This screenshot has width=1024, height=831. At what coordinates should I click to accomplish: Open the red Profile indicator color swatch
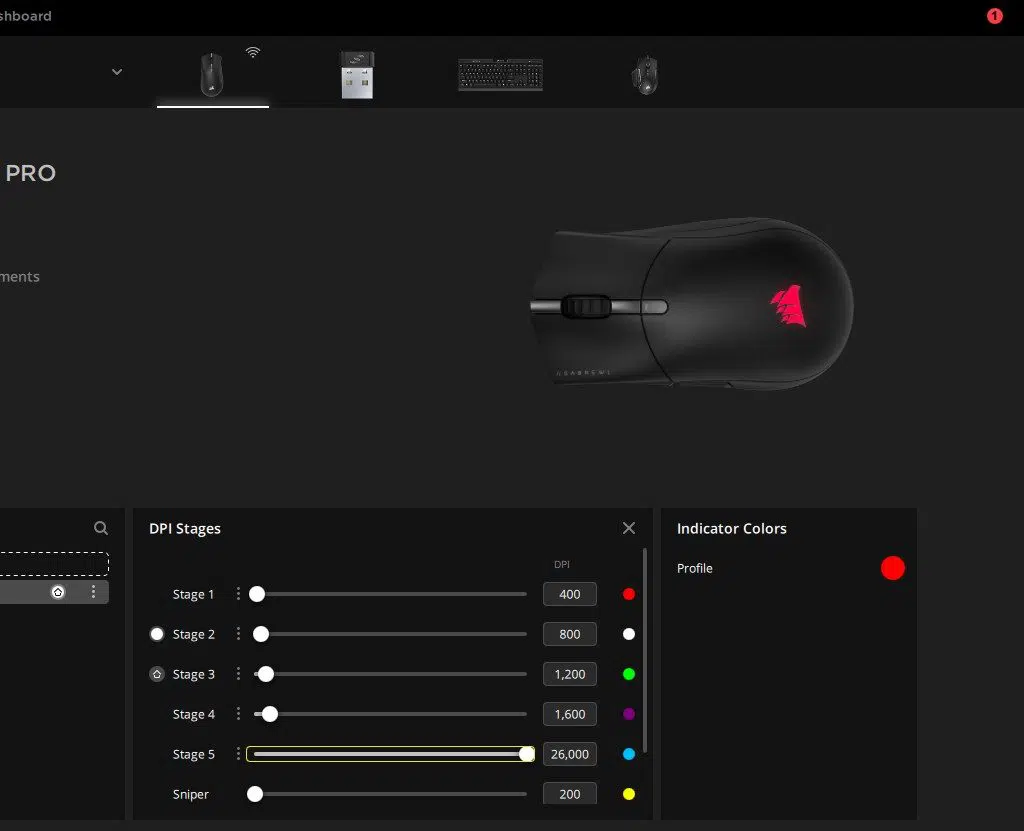892,568
